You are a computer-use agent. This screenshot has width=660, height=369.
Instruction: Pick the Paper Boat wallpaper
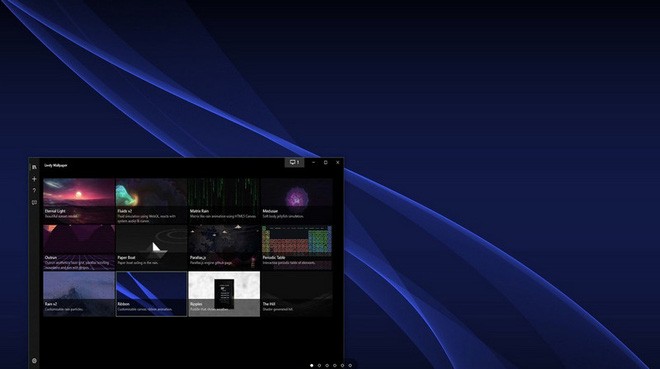click(151, 247)
